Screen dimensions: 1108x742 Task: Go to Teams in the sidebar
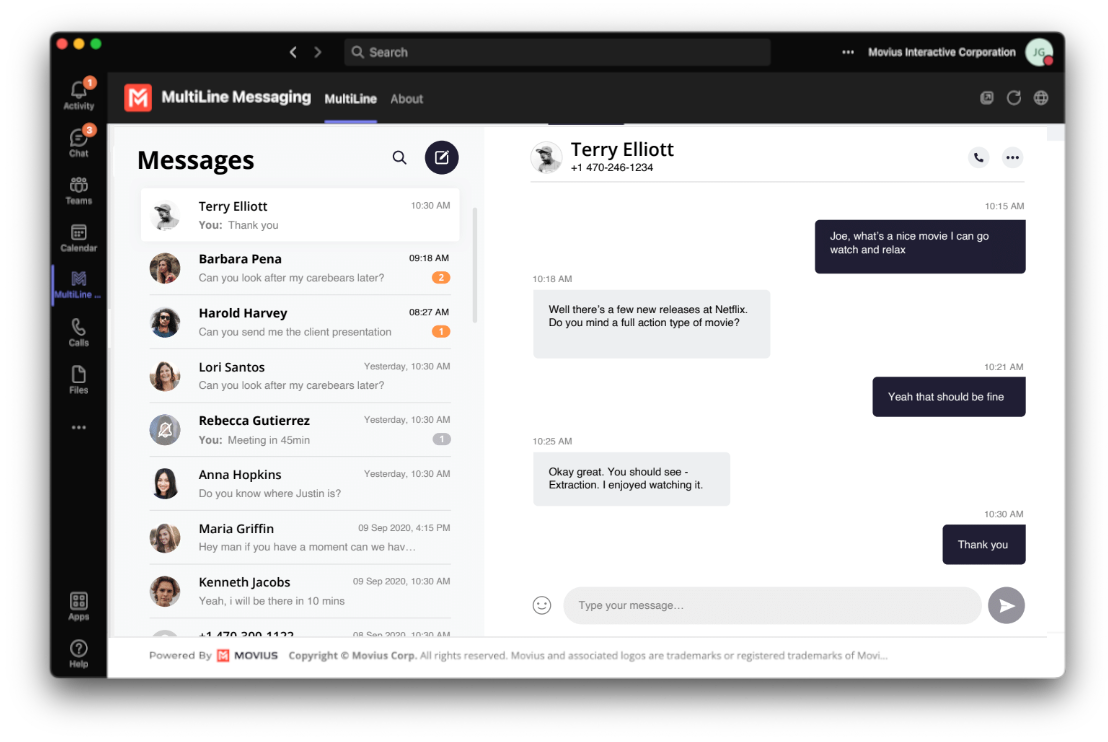tap(78, 190)
